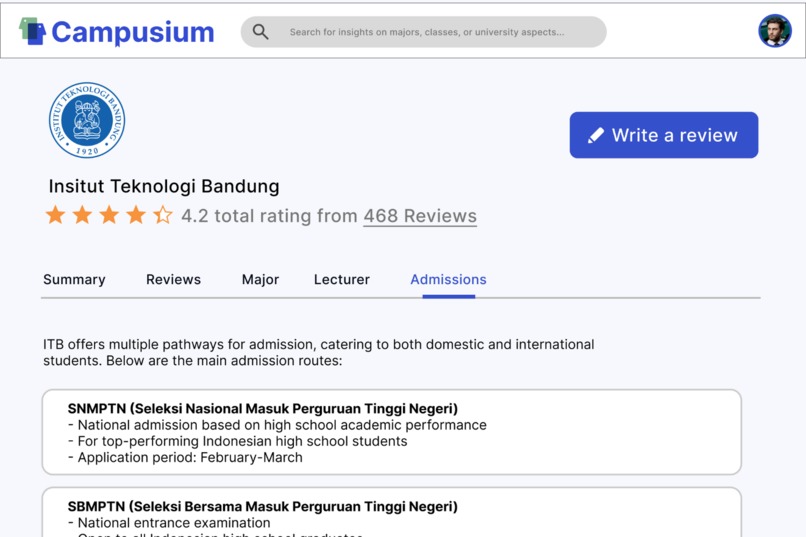Click 'National entrance examination' line
The height and width of the screenshot is (537, 806).
[x=169, y=523]
